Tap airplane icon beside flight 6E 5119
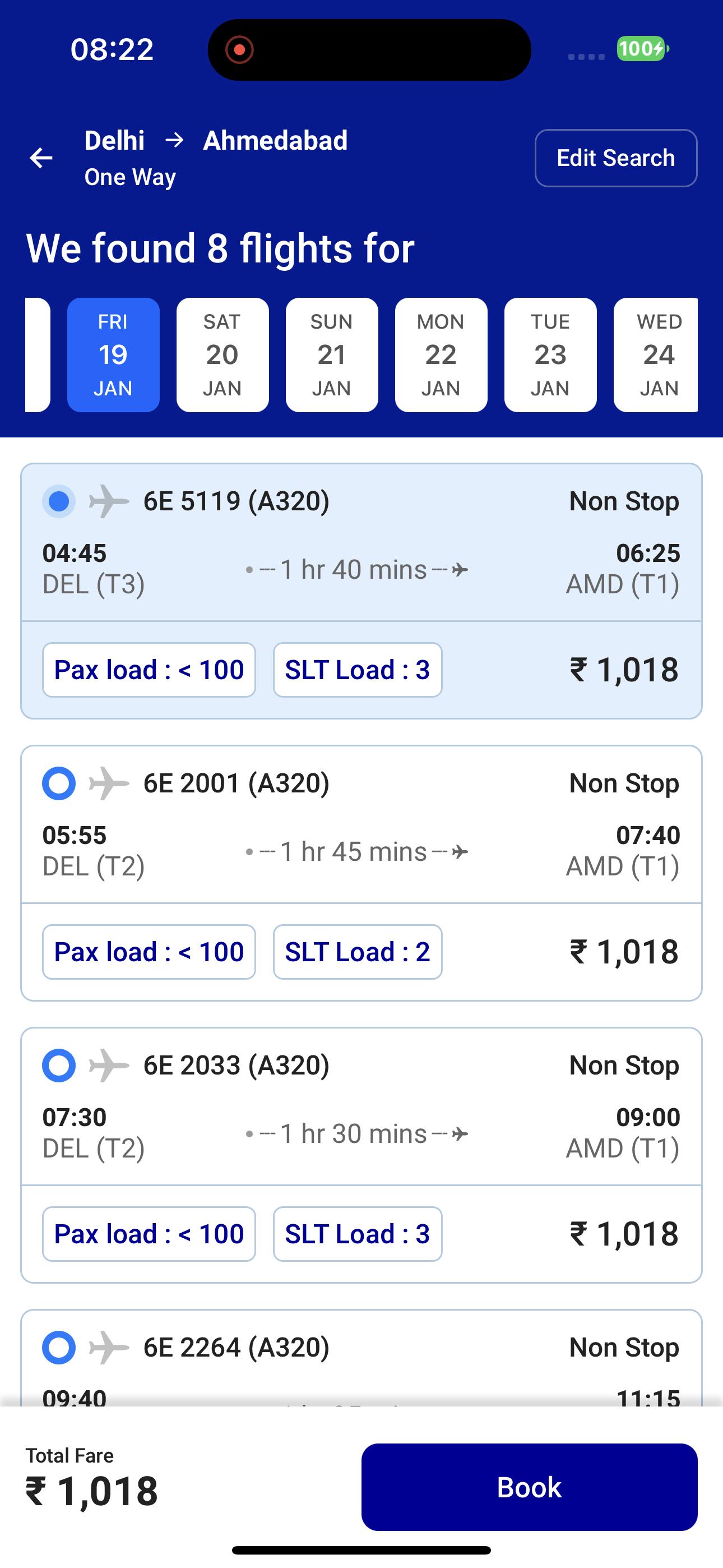723x1568 pixels. coord(108,501)
